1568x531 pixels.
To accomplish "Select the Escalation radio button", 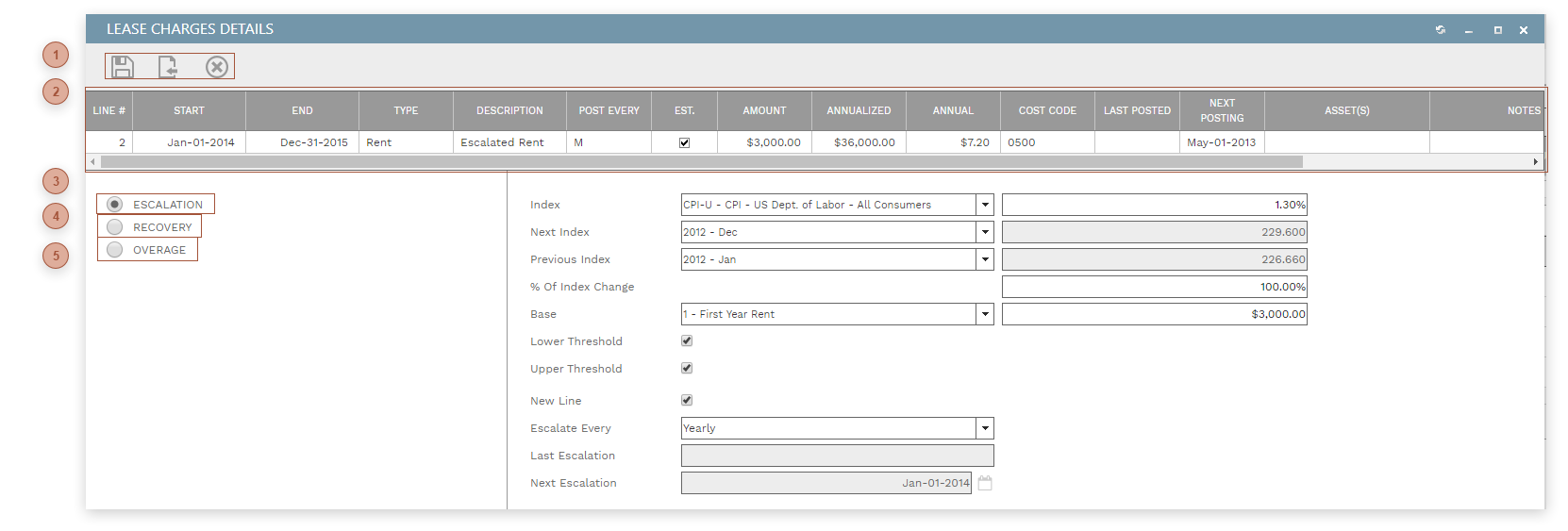I will (x=115, y=205).
